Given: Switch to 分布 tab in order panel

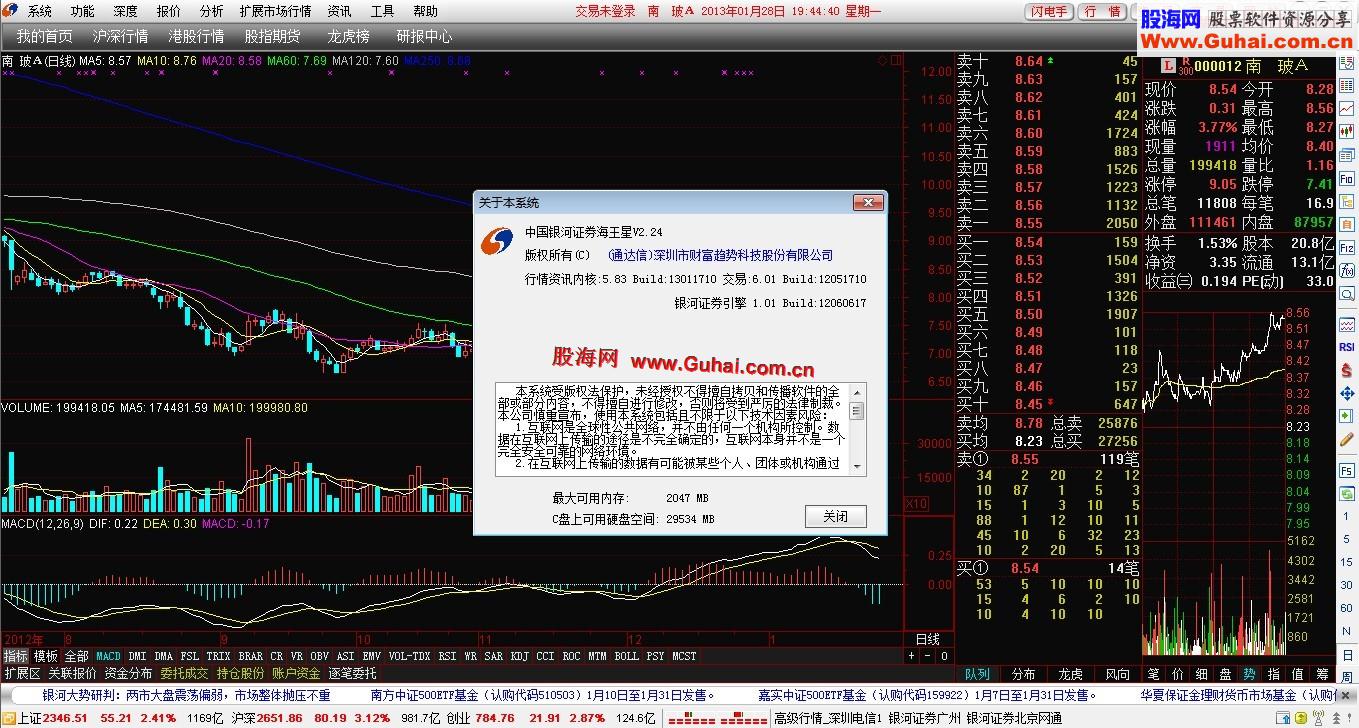Looking at the screenshot, I should [1022, 674].
